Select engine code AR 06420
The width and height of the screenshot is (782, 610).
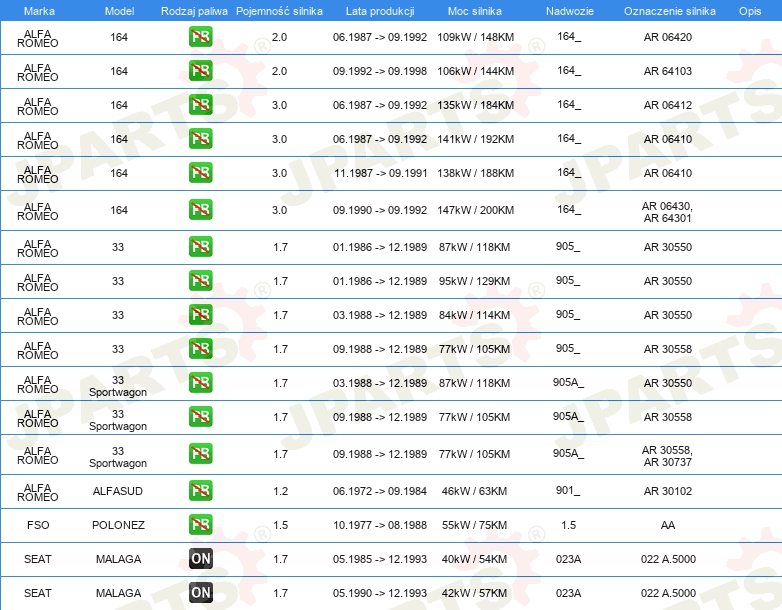668,37
